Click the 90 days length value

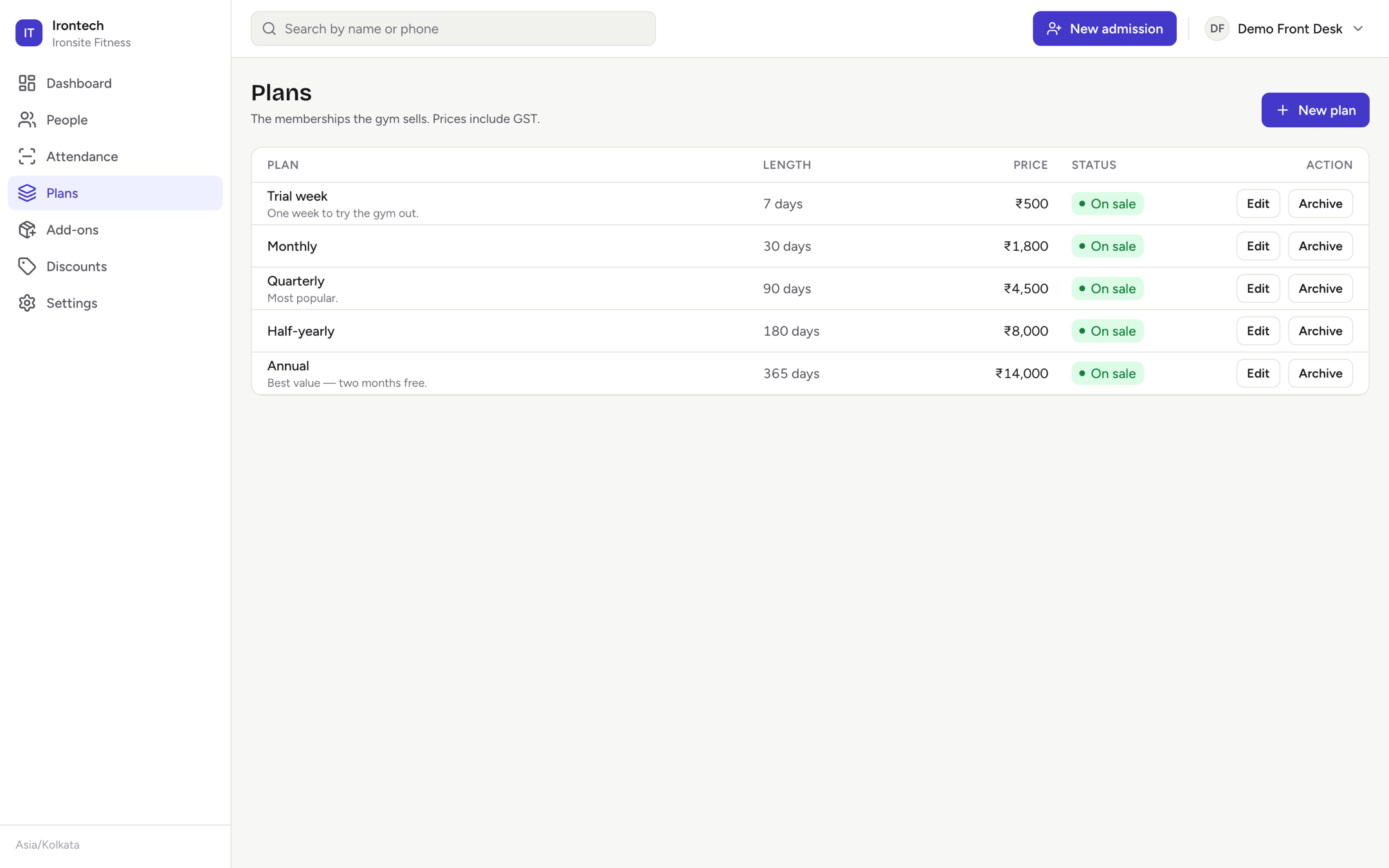click(787, 289)
